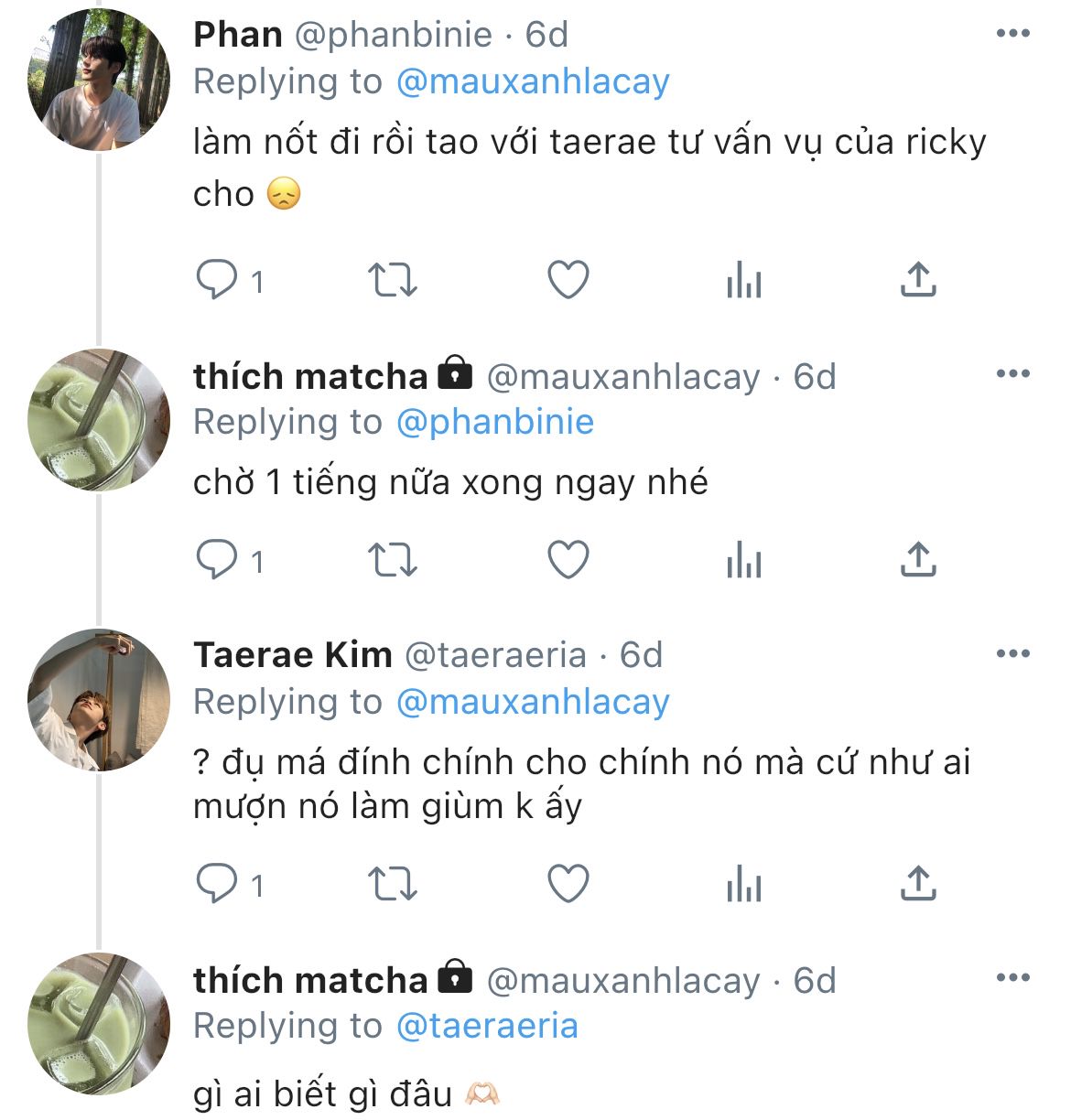This screenshot has width=1071, height=1120.
Task: View analytics for Phan's tweet
Action: pos(743,280)
